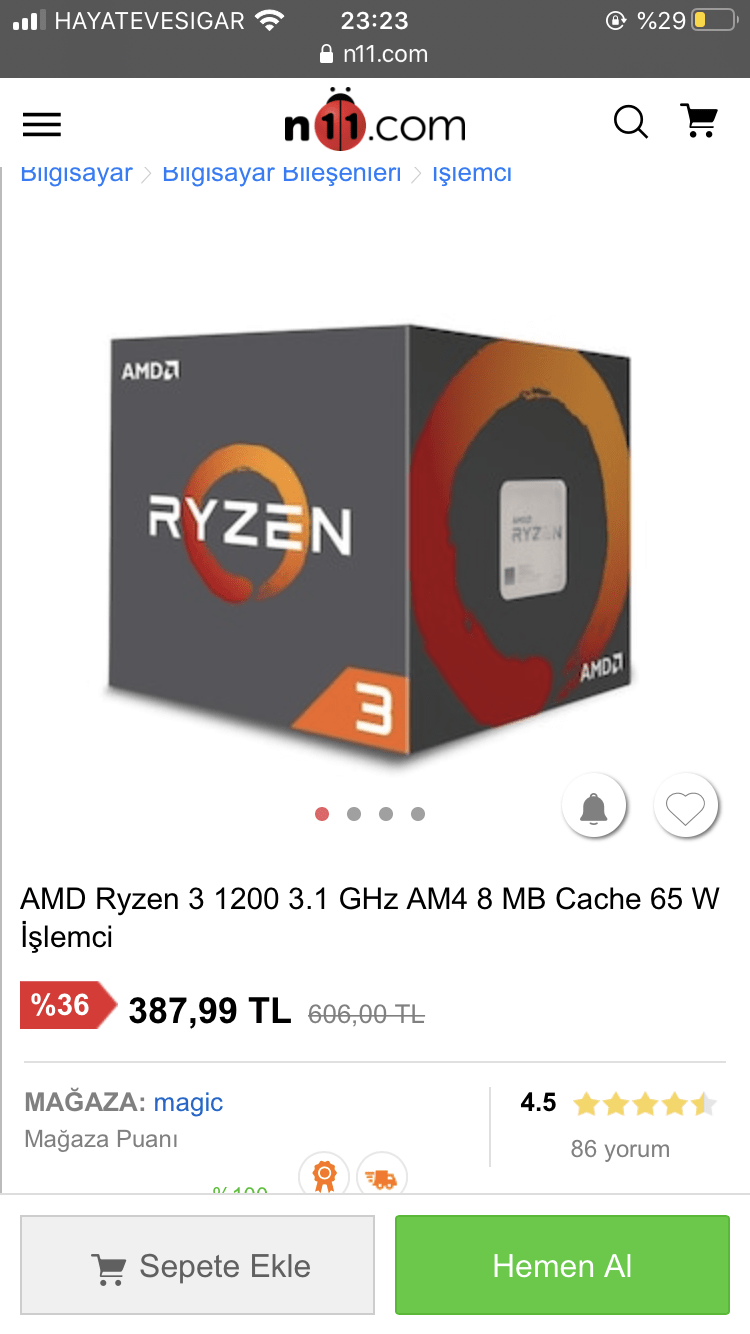750x1334 pixels.
Task: Tap the n11.com ladybug logo
Action: [375, 119]
